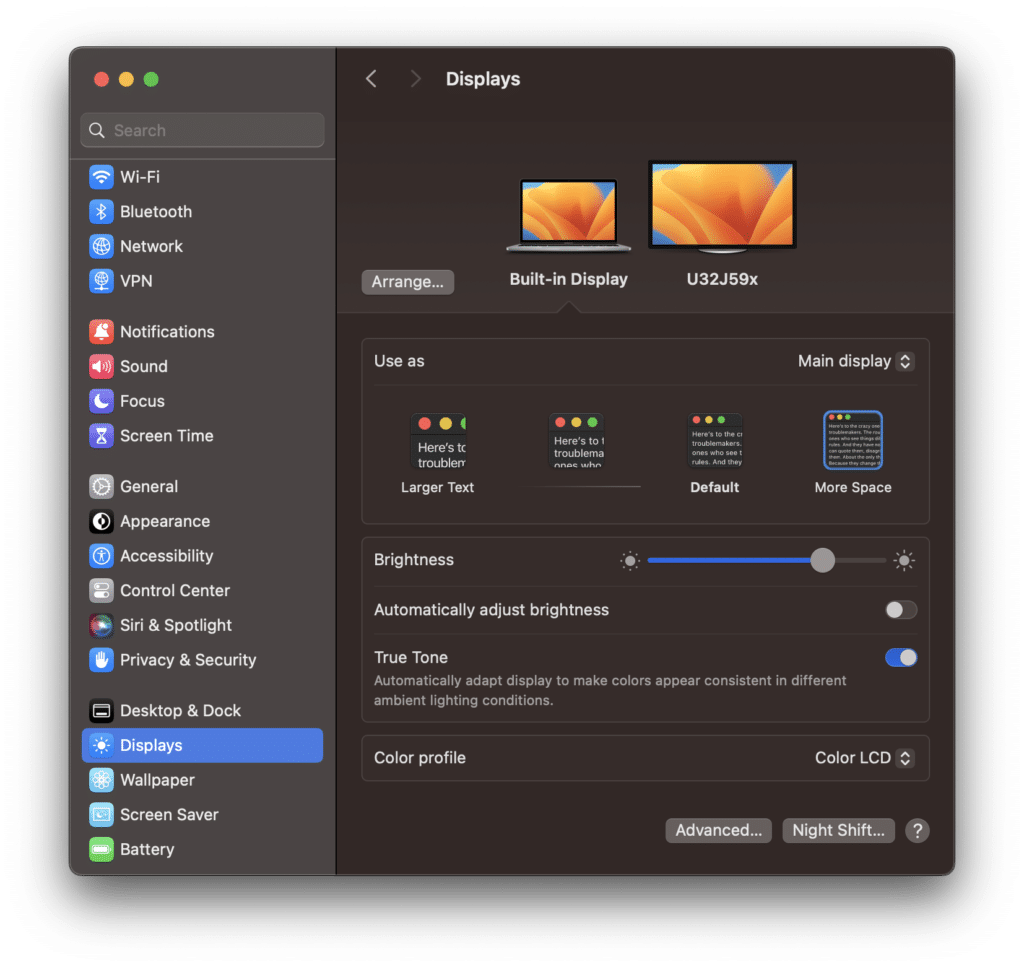1024x967 pixels.
Task: Open Focus settings
Action: 139,401
